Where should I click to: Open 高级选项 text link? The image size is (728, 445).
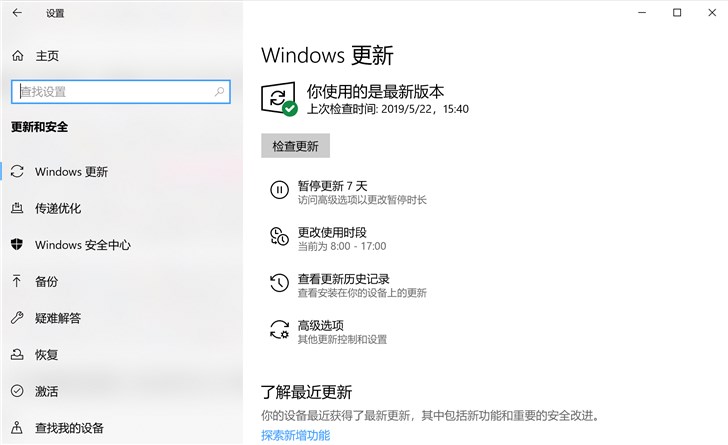pos(320,325)
